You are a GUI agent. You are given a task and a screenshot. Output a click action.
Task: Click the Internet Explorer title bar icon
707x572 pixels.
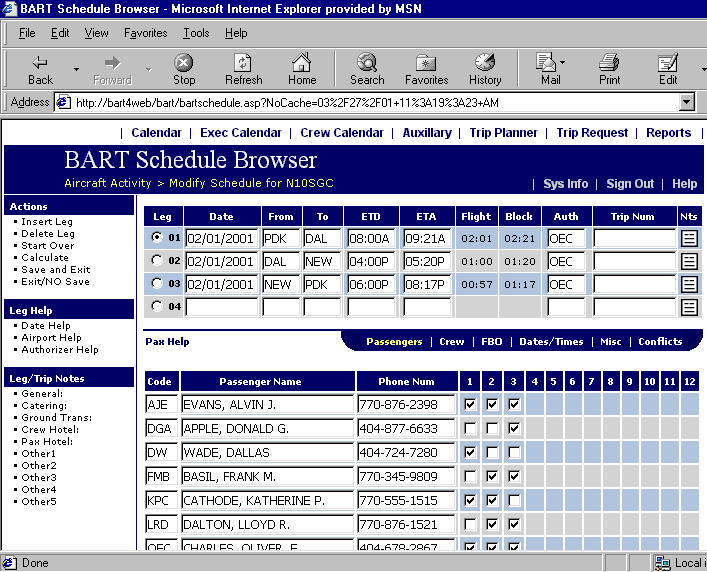(x=9, y=9)
